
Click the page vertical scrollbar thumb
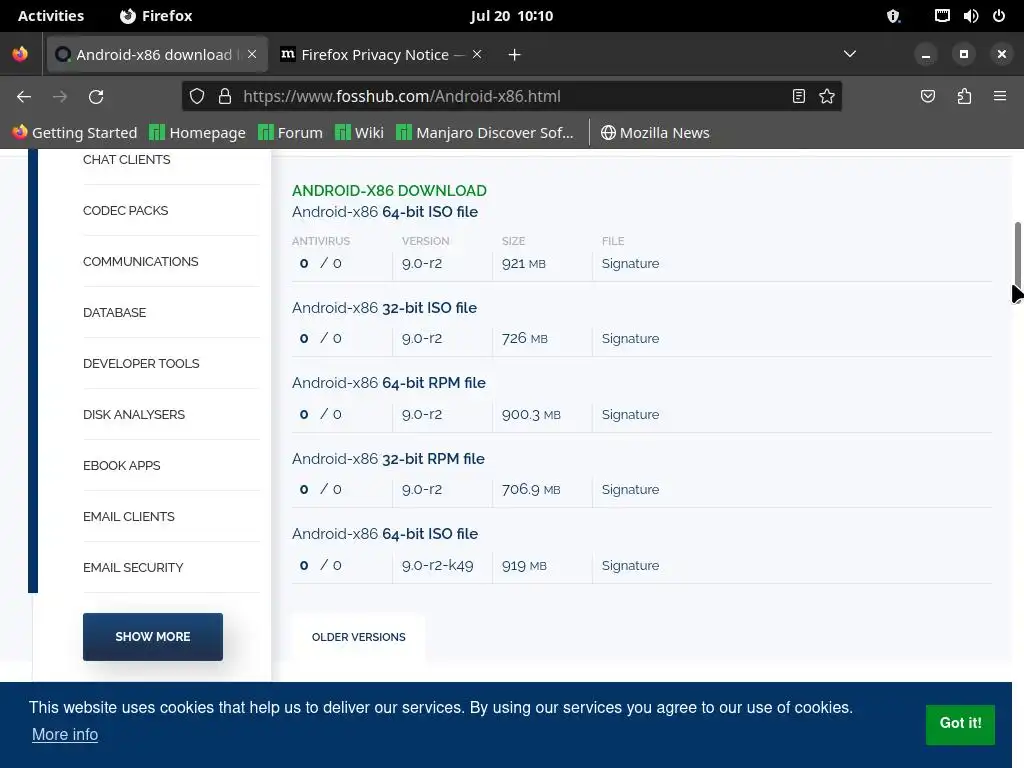tap(1017, 261)
